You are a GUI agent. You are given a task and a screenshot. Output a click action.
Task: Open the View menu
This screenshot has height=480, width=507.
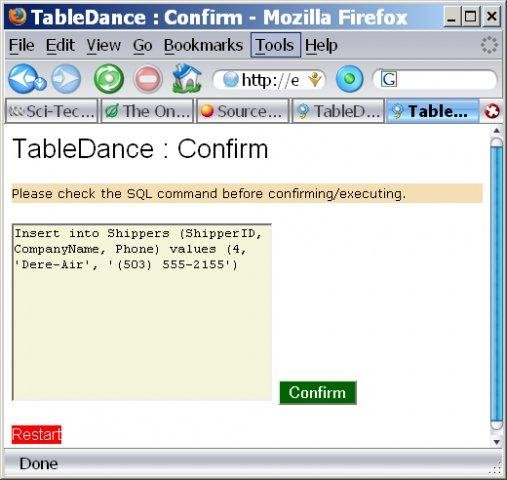coord(104,45)
